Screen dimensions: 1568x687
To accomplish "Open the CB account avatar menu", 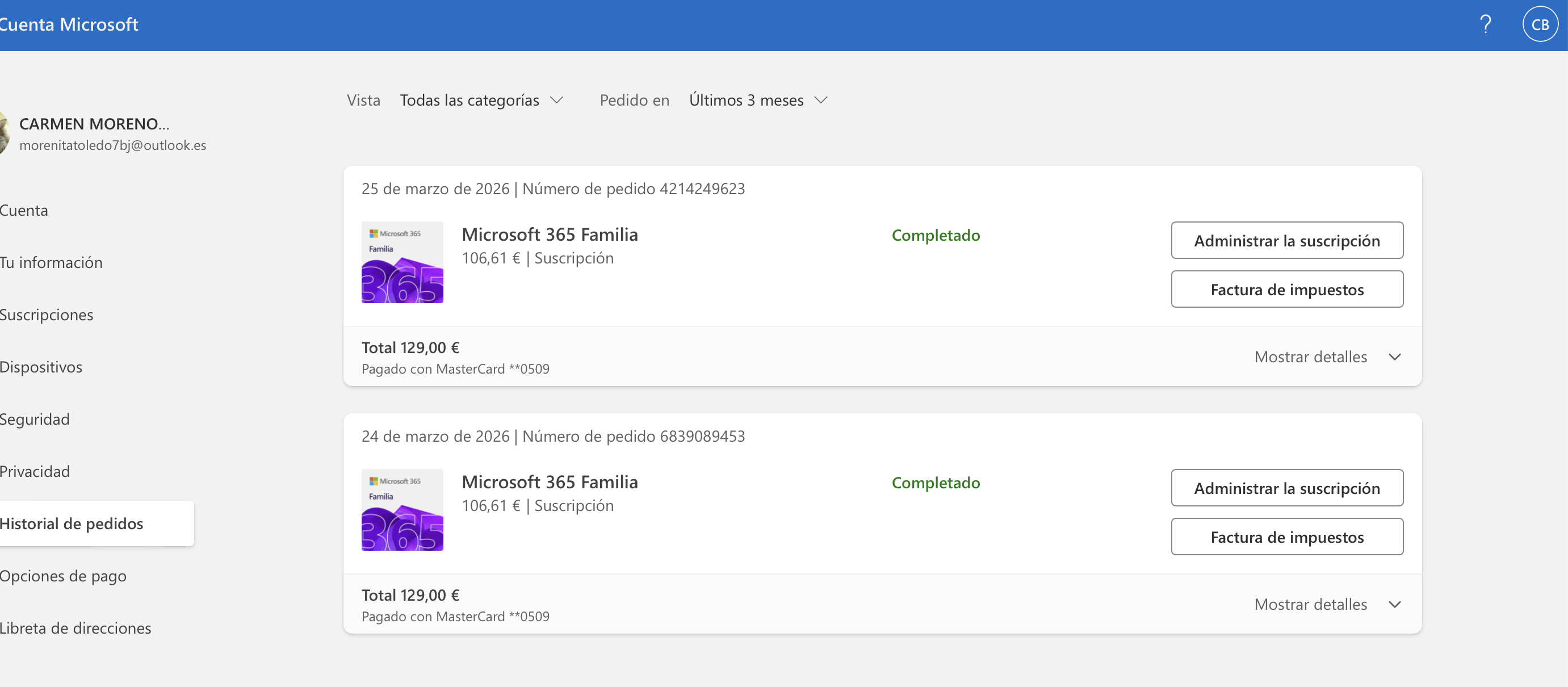I will click(1540, 24).
